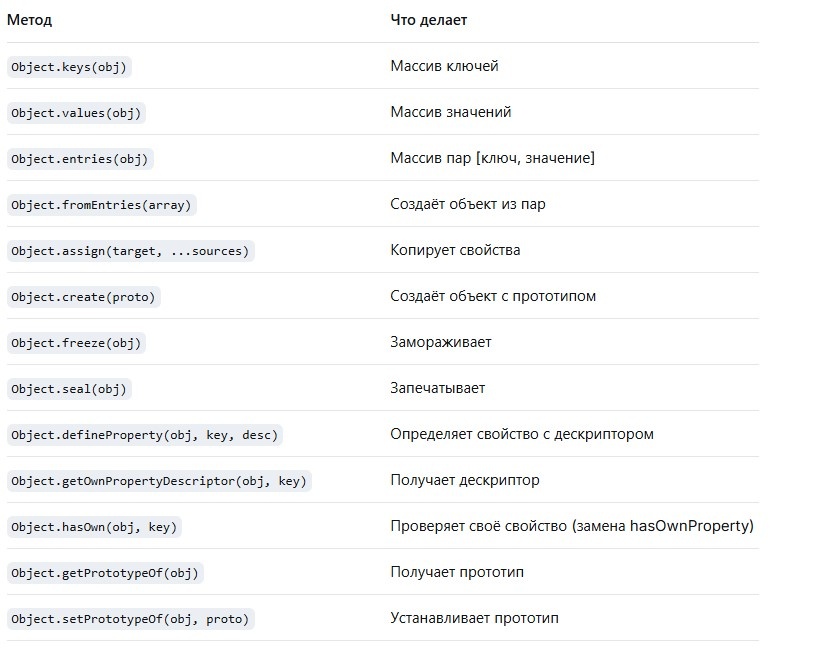Click the "Массив ключей" description text
The width and height of the screenshot is (819, 668).
click(x=444, y=66)
